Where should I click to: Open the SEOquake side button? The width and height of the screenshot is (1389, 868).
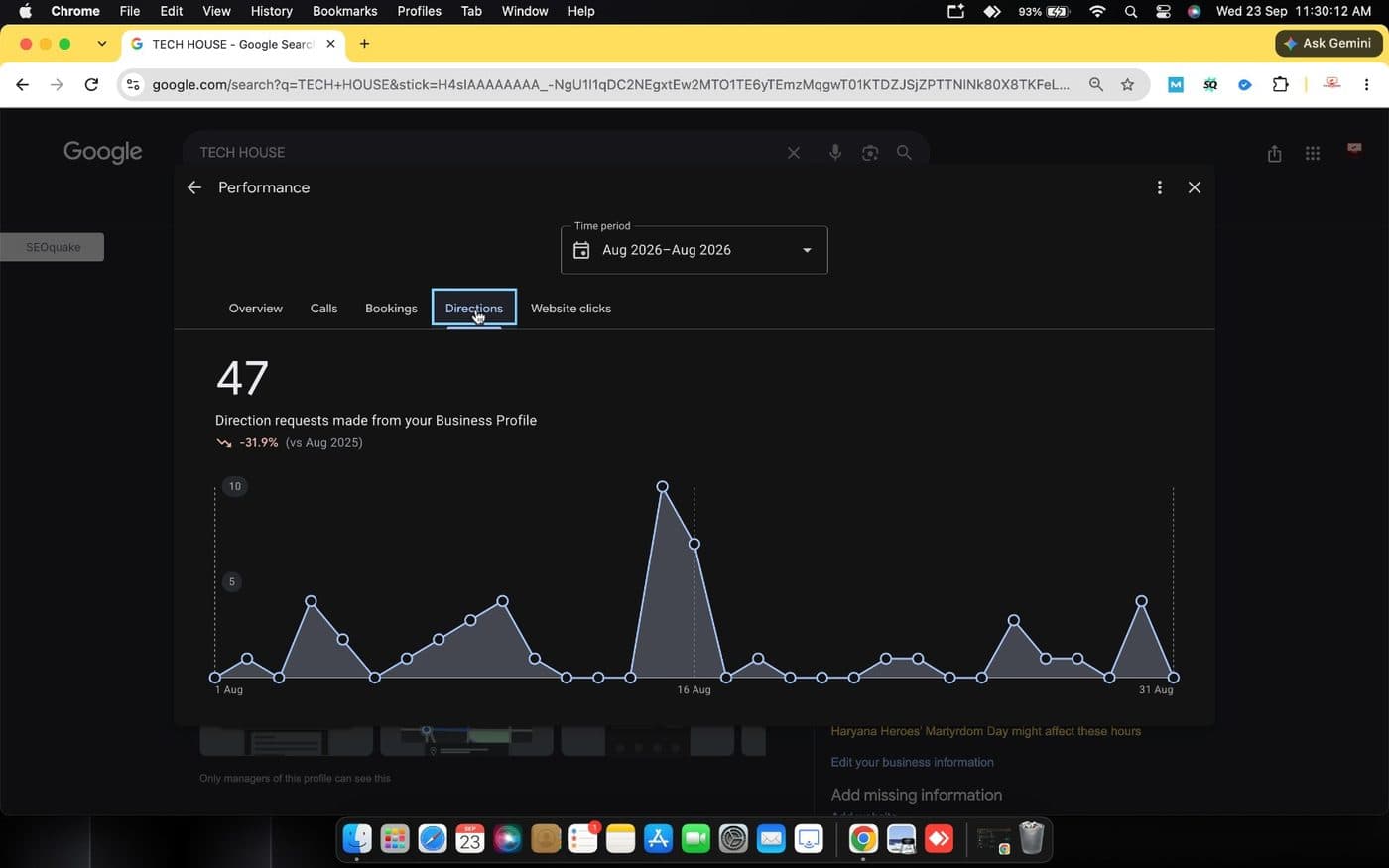[53, 247]
